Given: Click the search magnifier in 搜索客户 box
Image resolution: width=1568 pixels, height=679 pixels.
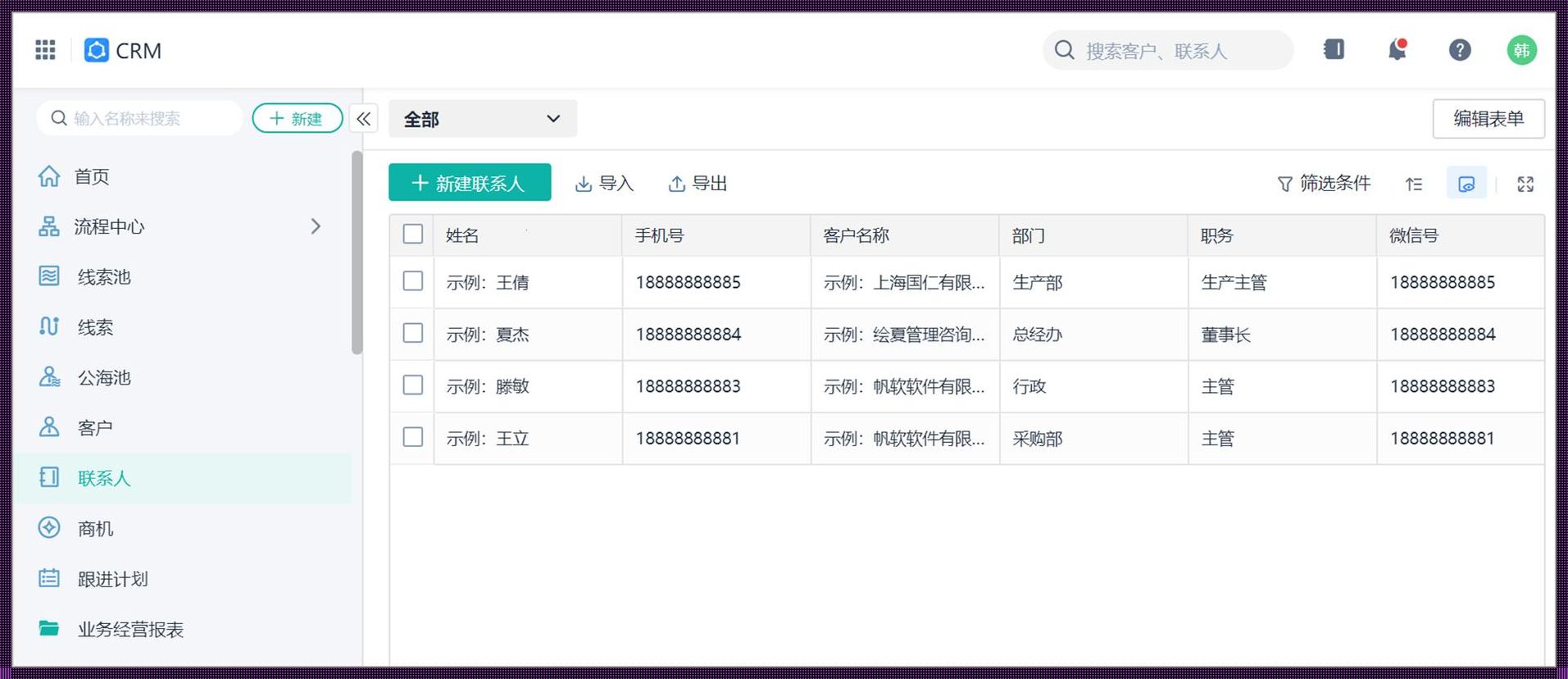Looking at the screenshot, I should click(x=1064, y=50).
